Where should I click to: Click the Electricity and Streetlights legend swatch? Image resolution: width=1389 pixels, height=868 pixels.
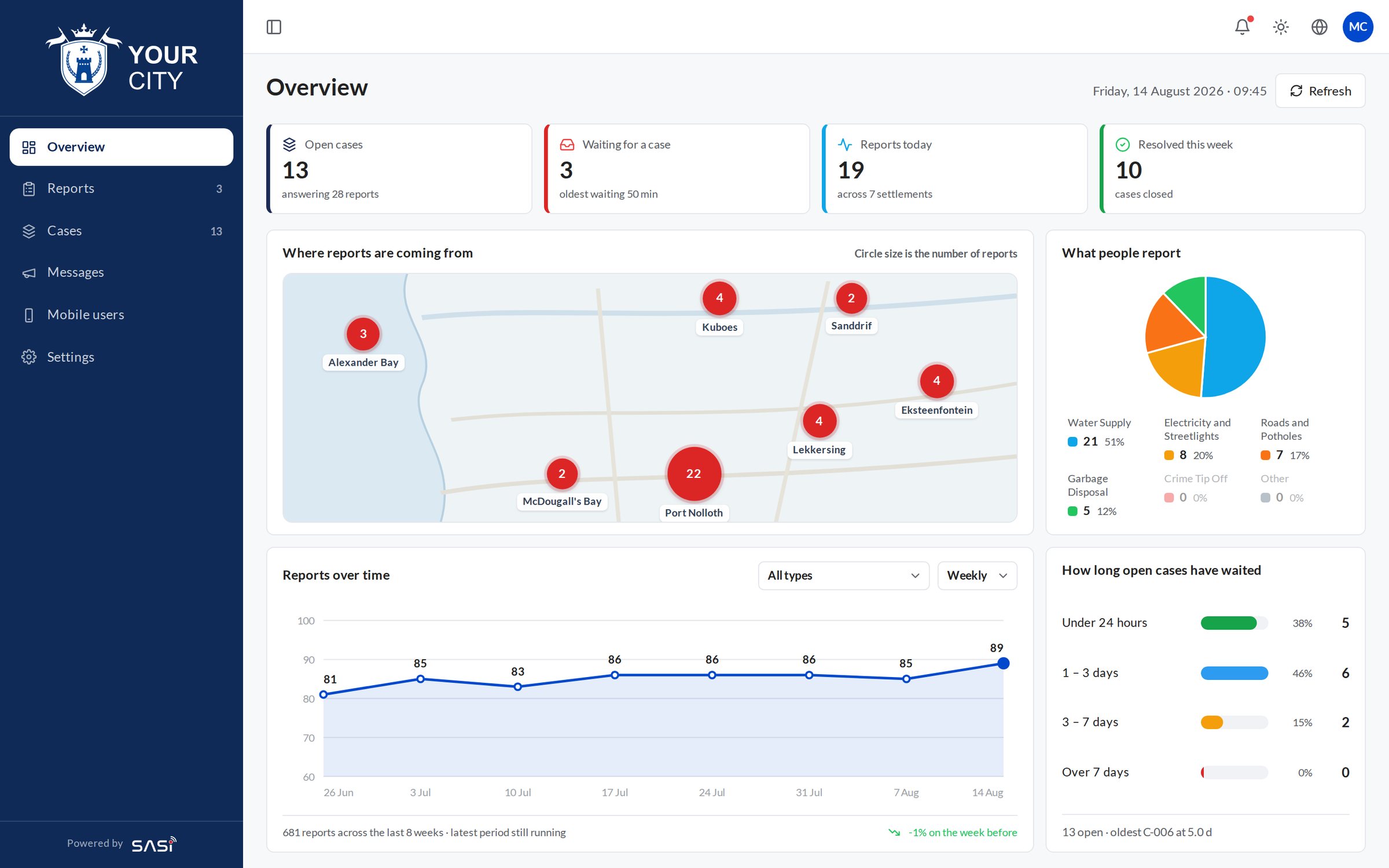(x=1169, y=455)
